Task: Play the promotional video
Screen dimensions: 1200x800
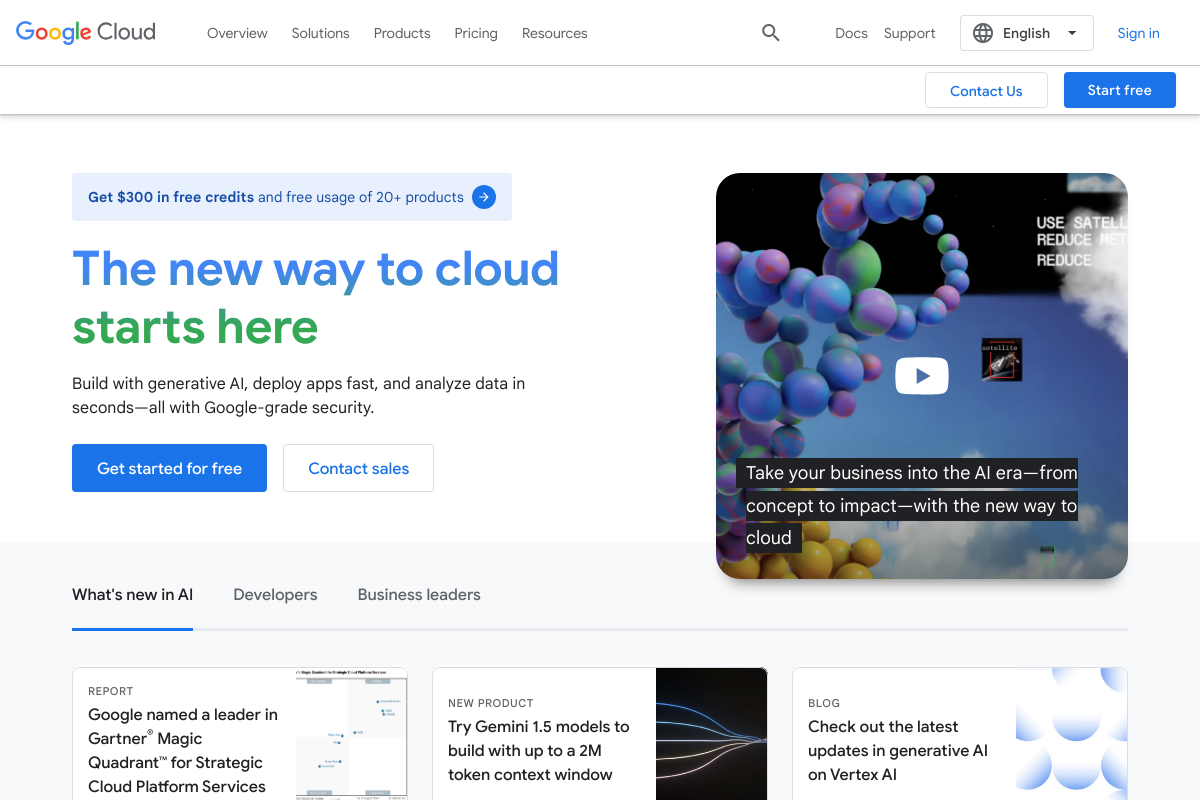Action: click(921, 376)
